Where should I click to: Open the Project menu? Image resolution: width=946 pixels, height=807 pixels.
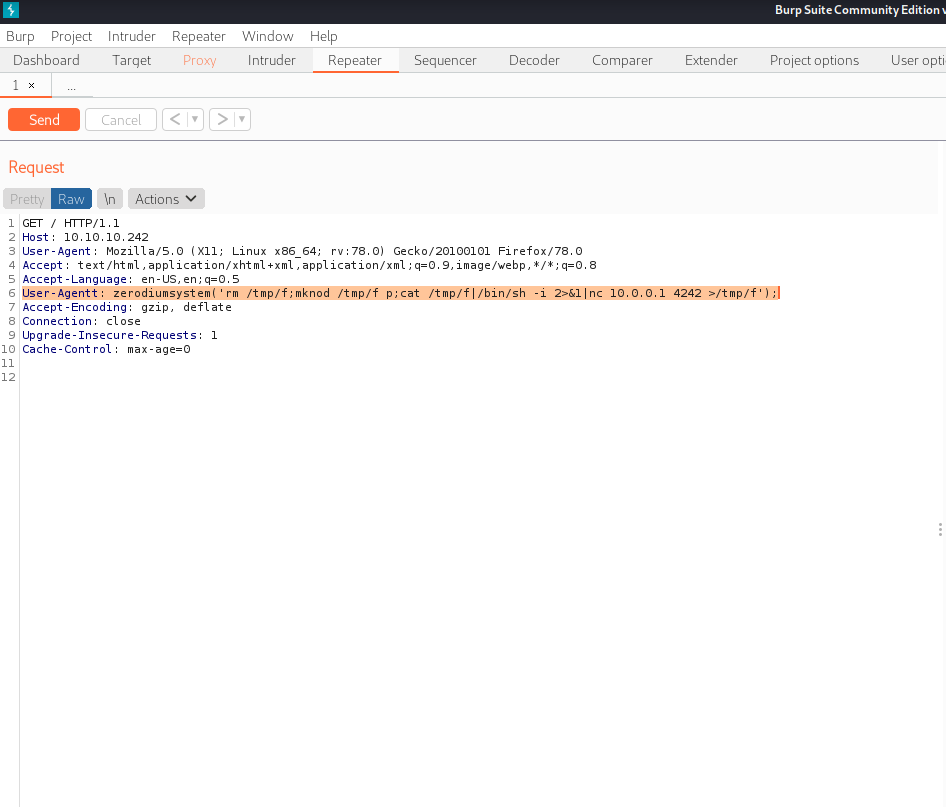click(x=71, y=36)
